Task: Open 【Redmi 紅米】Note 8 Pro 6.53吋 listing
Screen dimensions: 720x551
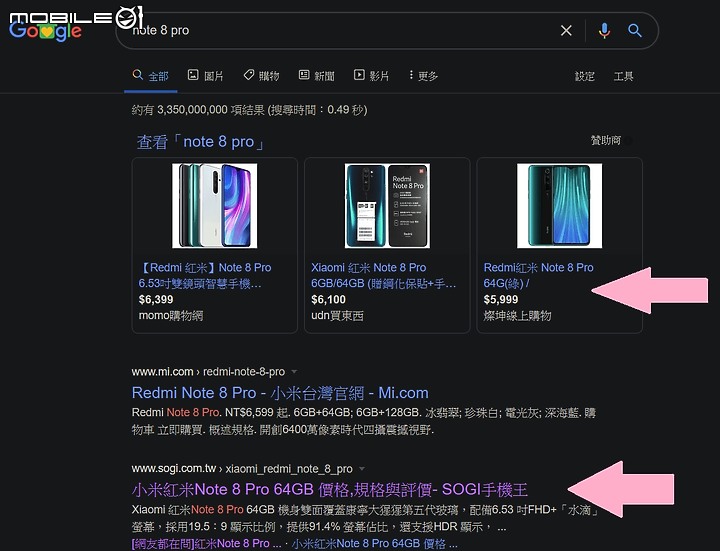Action: click(x=205, y=276)
